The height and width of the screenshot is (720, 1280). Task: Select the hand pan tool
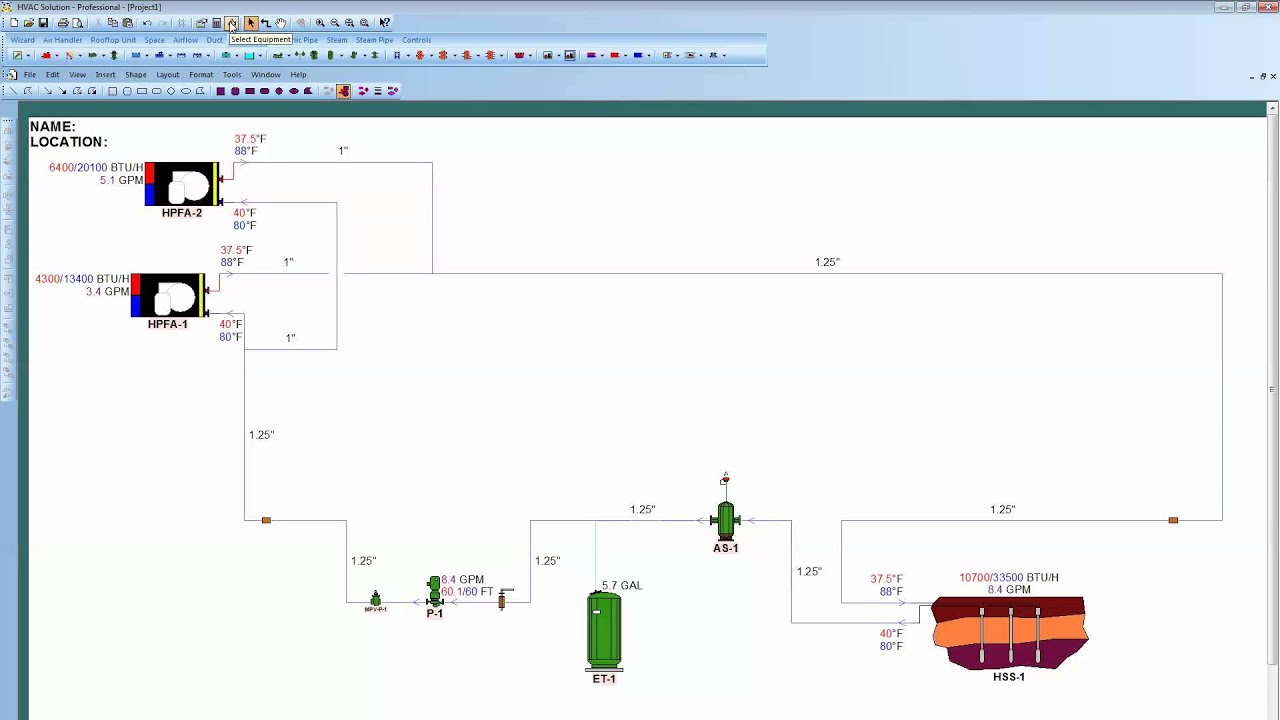[281, 23]
